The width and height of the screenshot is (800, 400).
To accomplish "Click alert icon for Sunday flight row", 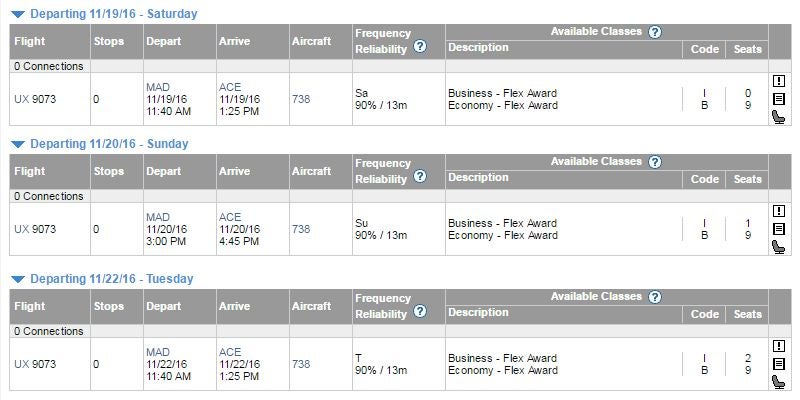I will click(x=779, y=211).
